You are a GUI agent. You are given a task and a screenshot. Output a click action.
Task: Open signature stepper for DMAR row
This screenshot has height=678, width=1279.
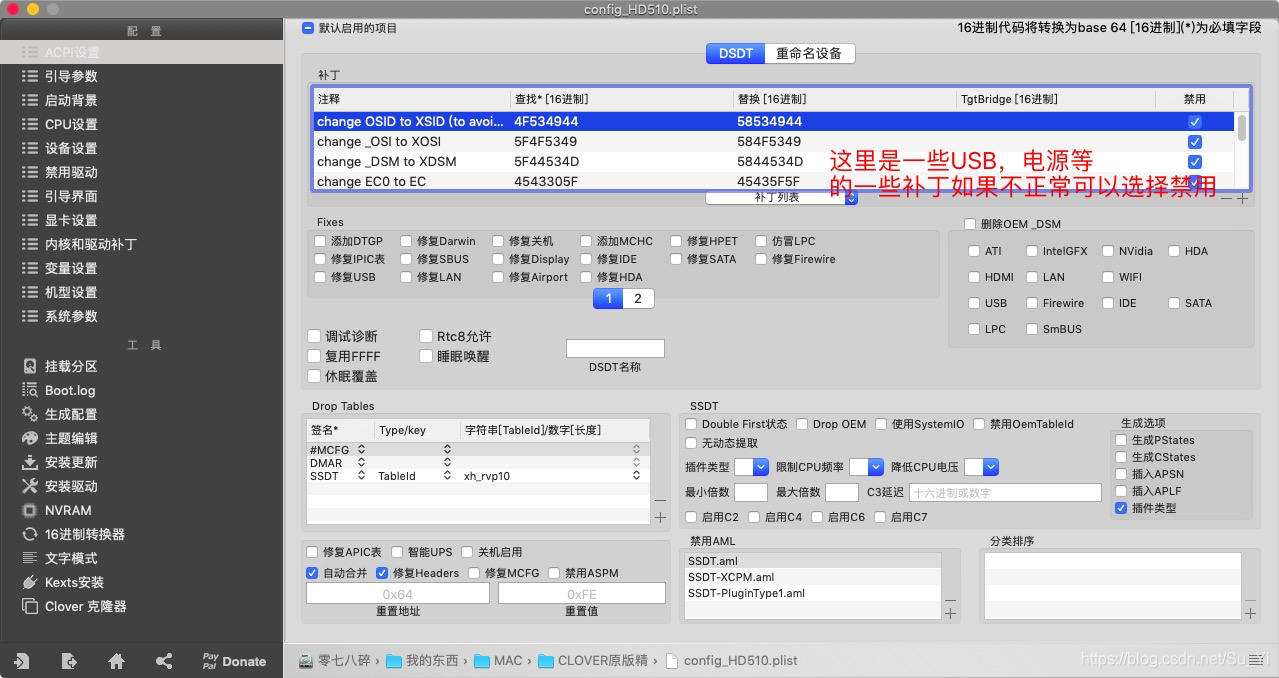(361, 463)
